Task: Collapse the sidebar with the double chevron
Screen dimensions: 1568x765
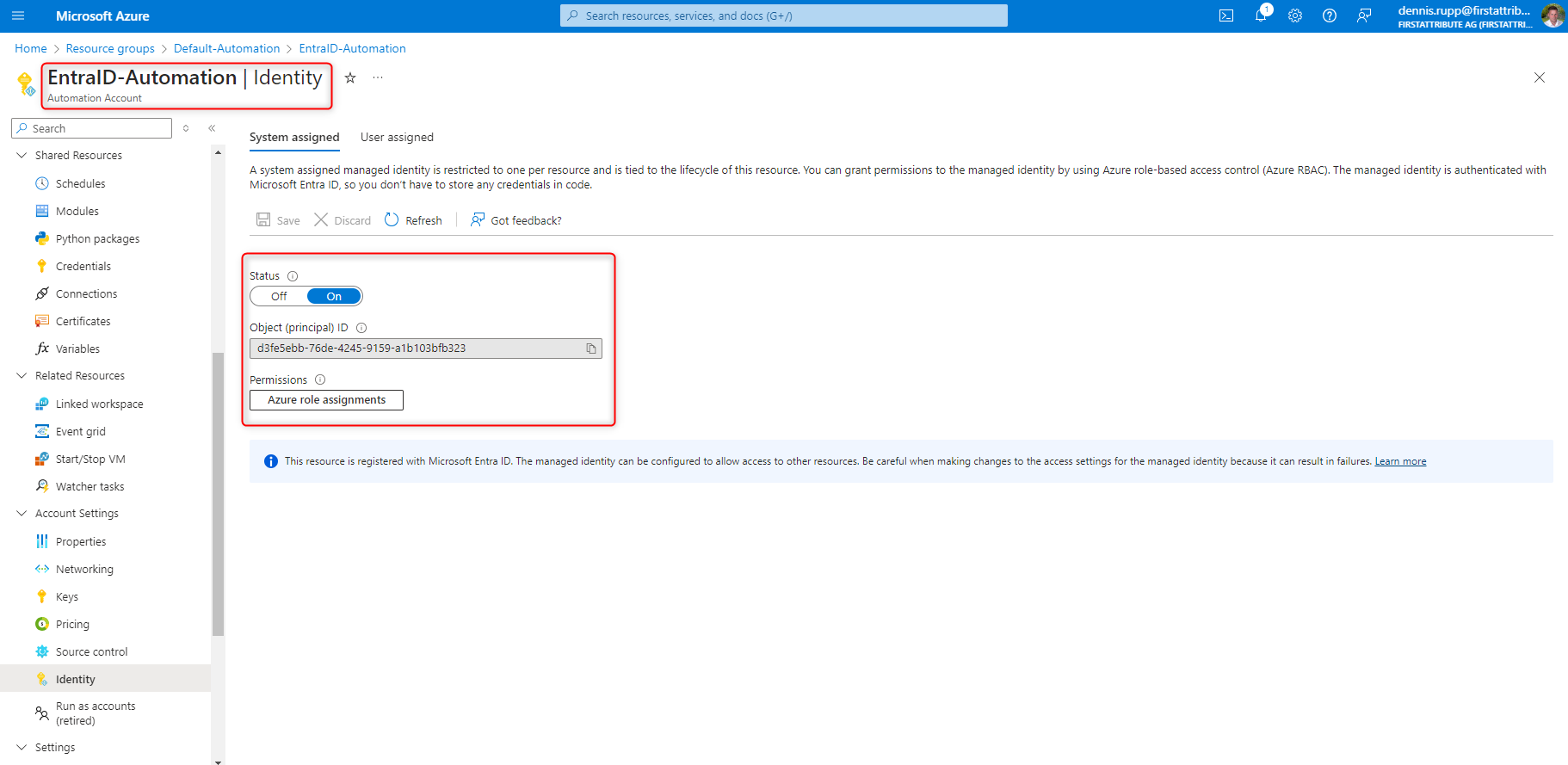Action: coord(212,128)
